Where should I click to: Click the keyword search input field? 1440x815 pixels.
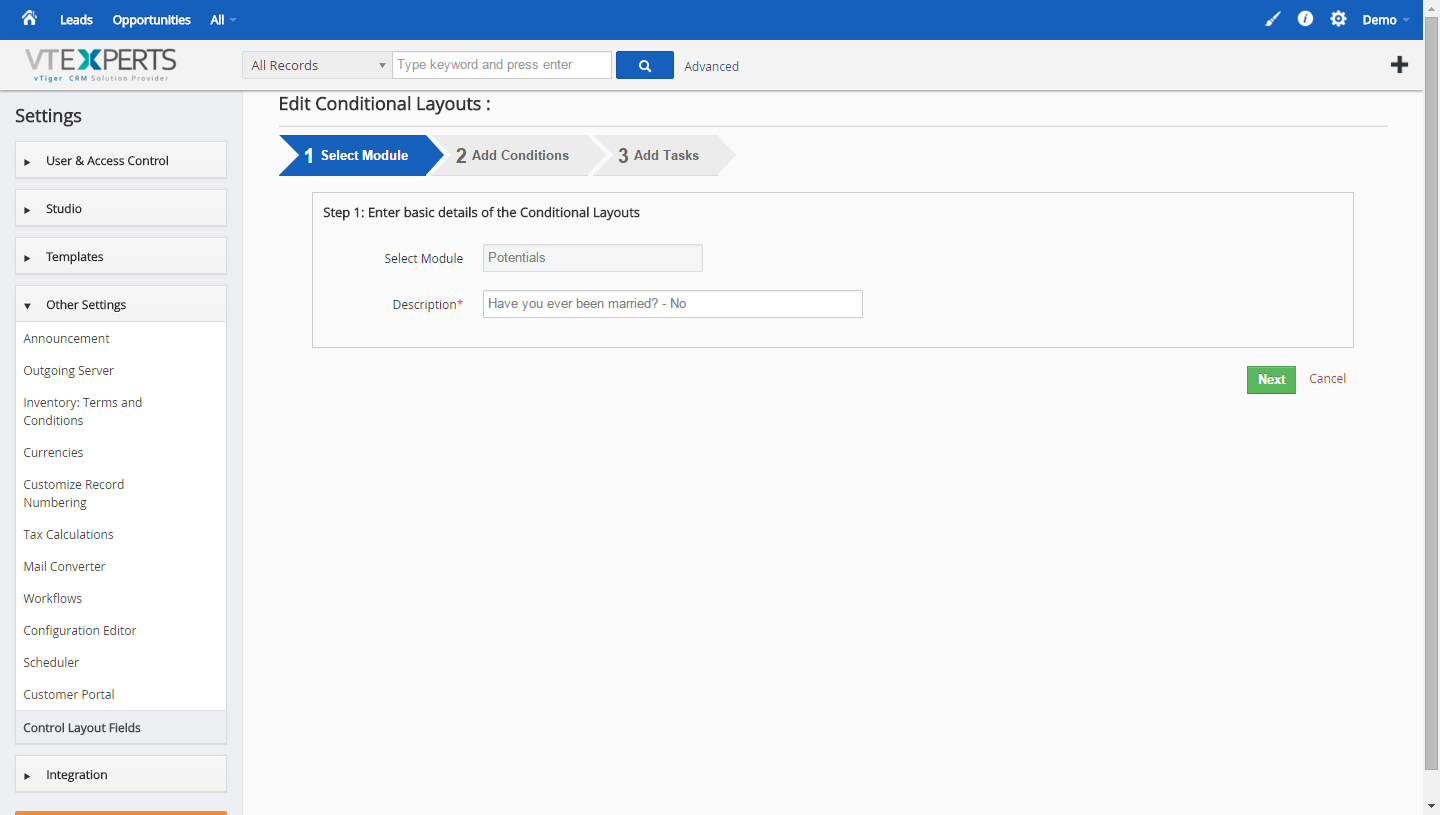(x=502, y=65)
